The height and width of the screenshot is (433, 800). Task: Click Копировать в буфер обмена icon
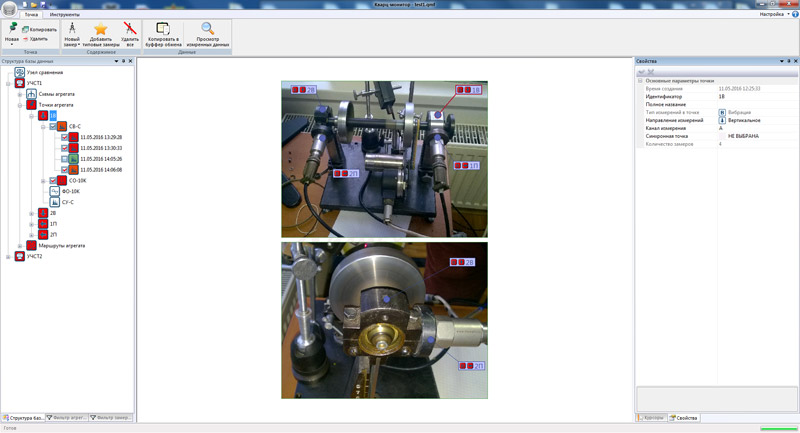(163, 29)
